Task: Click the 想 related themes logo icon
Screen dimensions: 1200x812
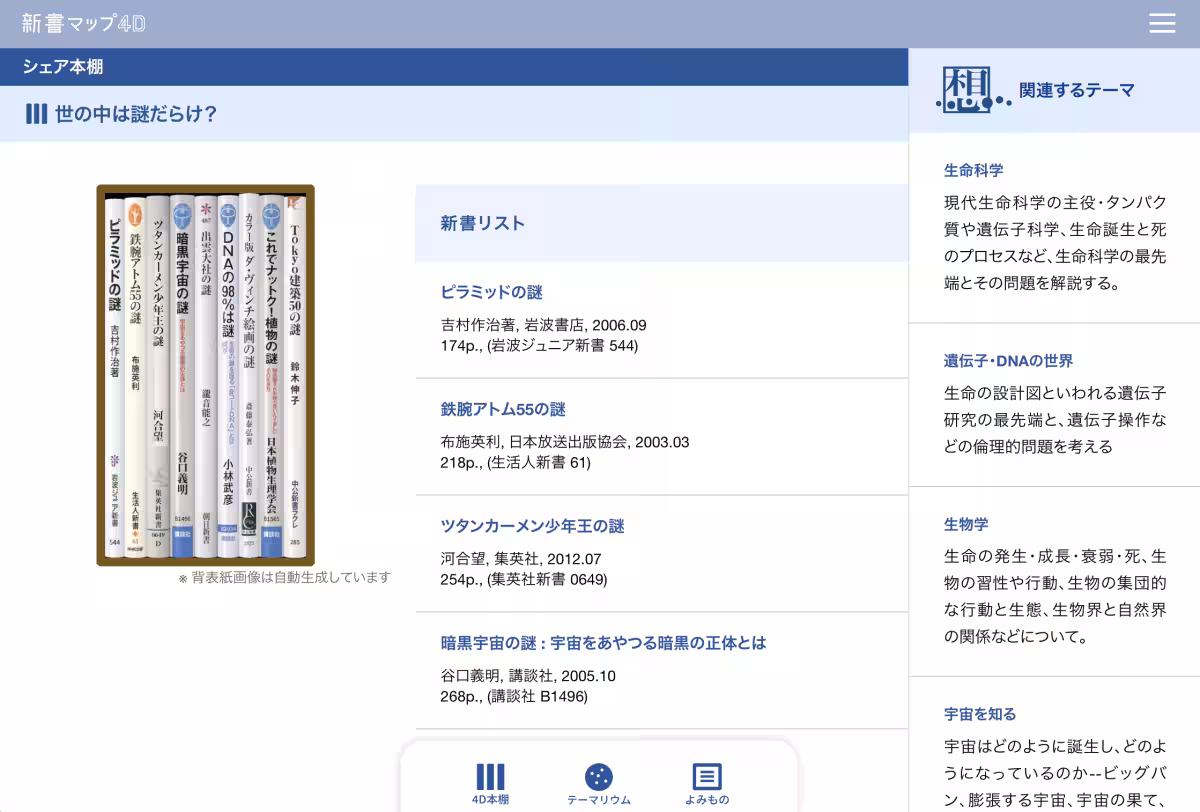Action: [966, 90]
